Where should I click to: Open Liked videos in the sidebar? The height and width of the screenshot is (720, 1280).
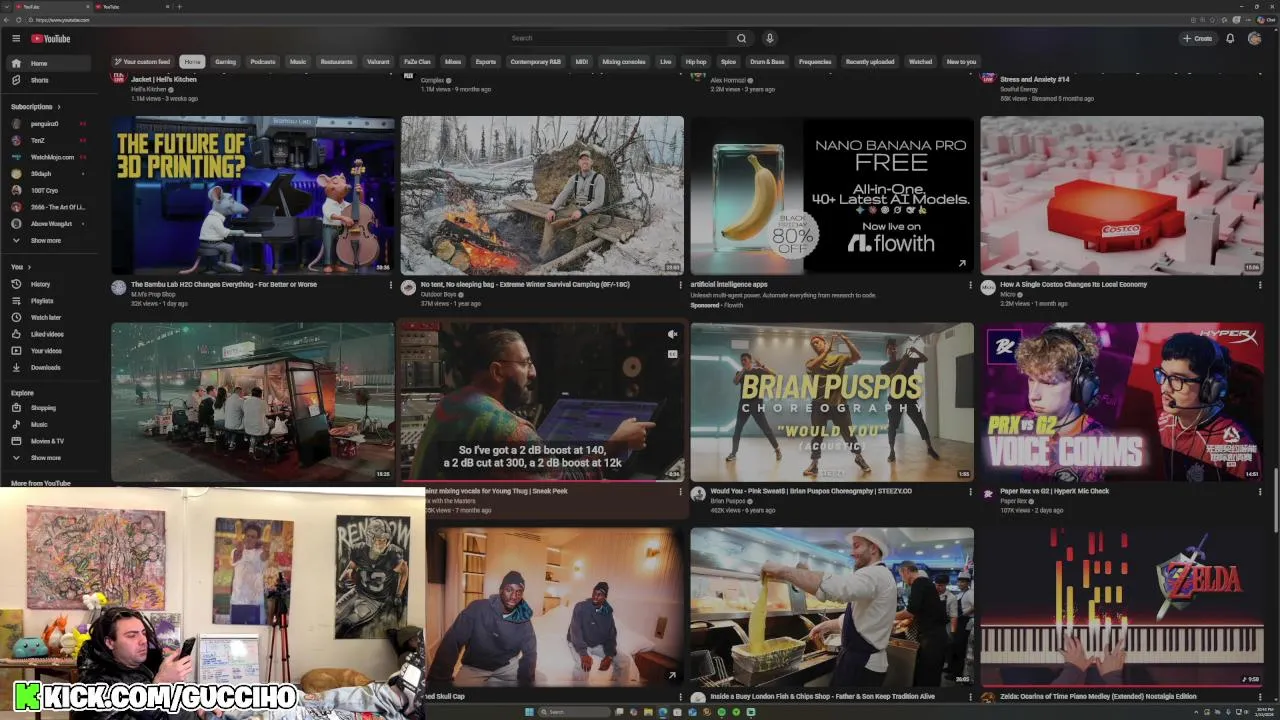pos(48,334)
